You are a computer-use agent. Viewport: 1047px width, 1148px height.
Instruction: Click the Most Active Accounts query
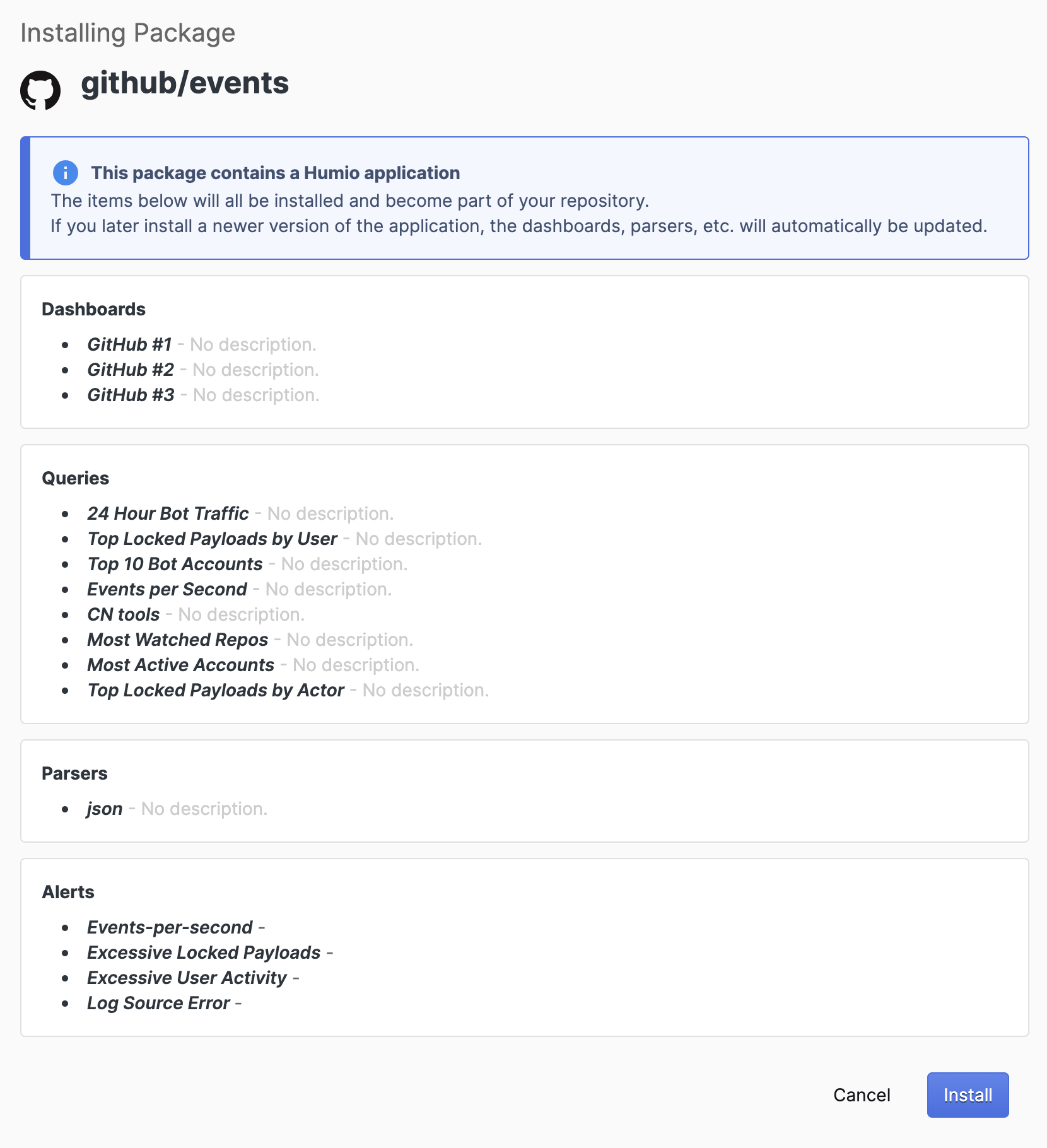coord(181,665)
